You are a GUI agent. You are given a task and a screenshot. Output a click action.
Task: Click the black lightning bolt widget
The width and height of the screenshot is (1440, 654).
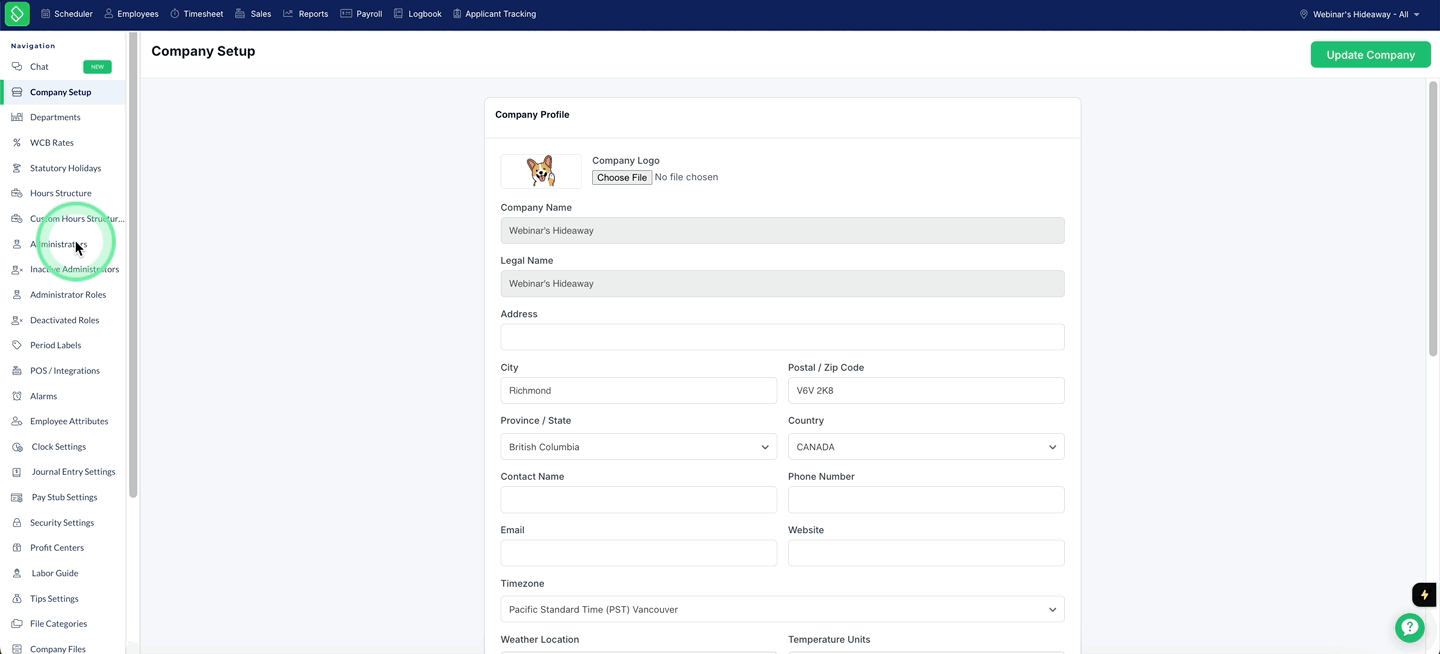tap(1424, 595)
